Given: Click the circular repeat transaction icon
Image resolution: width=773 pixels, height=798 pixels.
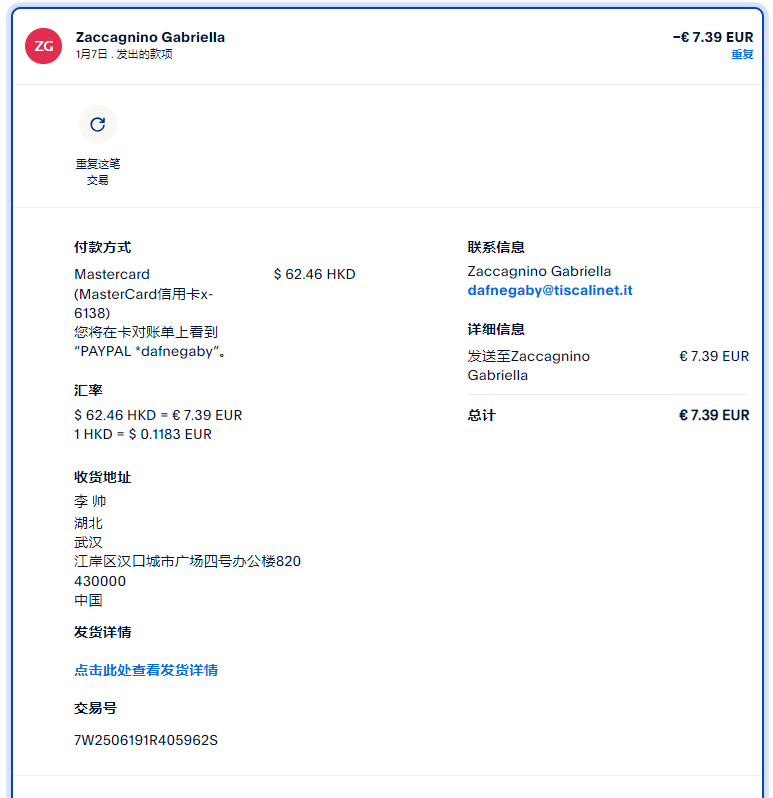Looking at the screenshot, I should click(97, 124).
